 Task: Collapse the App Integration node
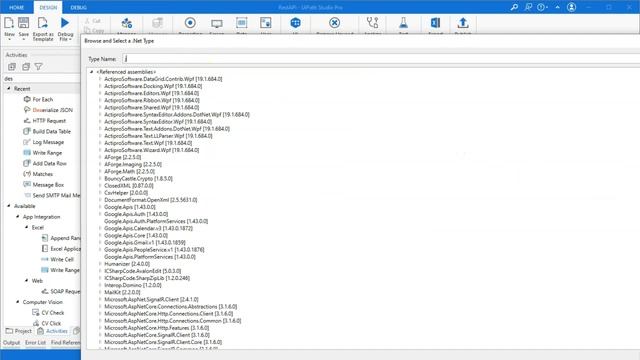18,217
